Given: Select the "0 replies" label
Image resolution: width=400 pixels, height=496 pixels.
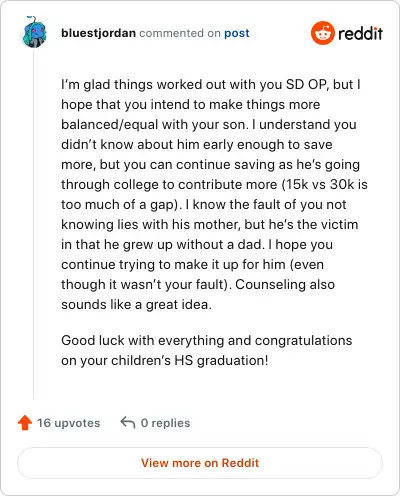Looking at the screenshot, I should point(165,423).
